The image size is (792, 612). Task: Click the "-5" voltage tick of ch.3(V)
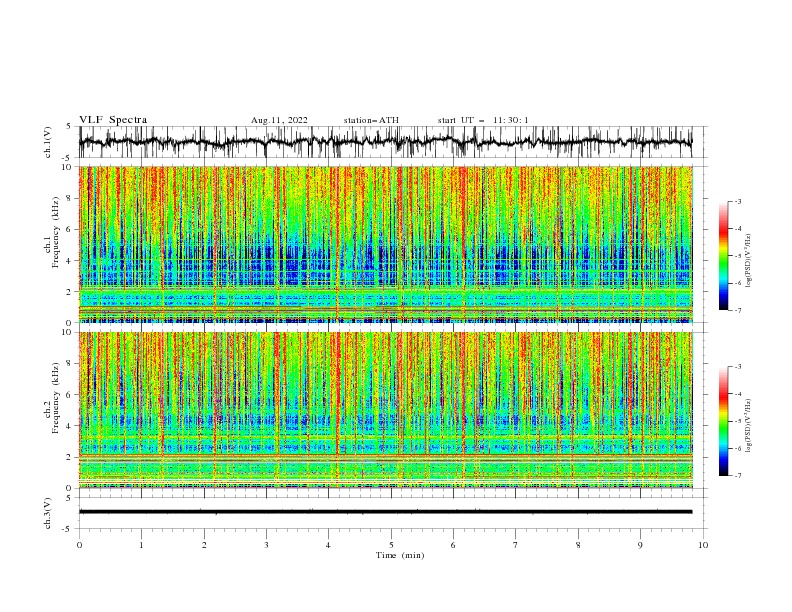point(67,529)
